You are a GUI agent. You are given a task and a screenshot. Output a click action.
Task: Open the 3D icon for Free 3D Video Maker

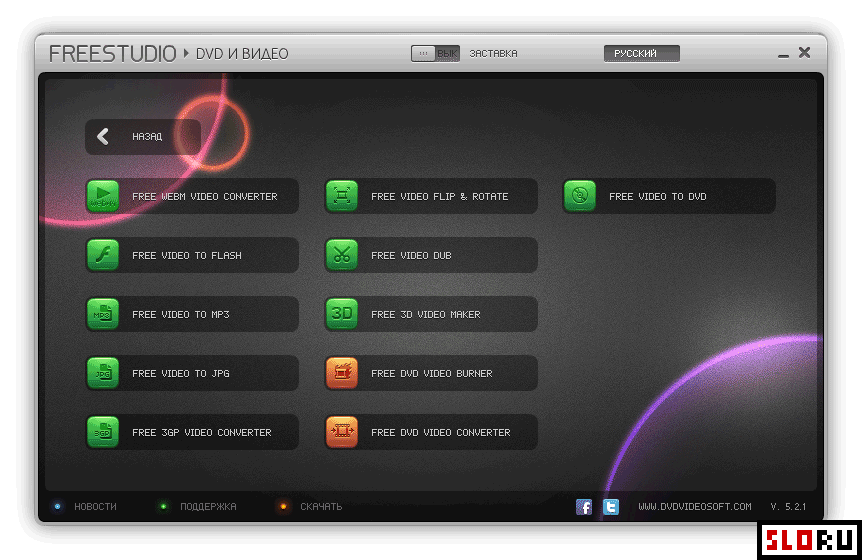pos(342,314)
